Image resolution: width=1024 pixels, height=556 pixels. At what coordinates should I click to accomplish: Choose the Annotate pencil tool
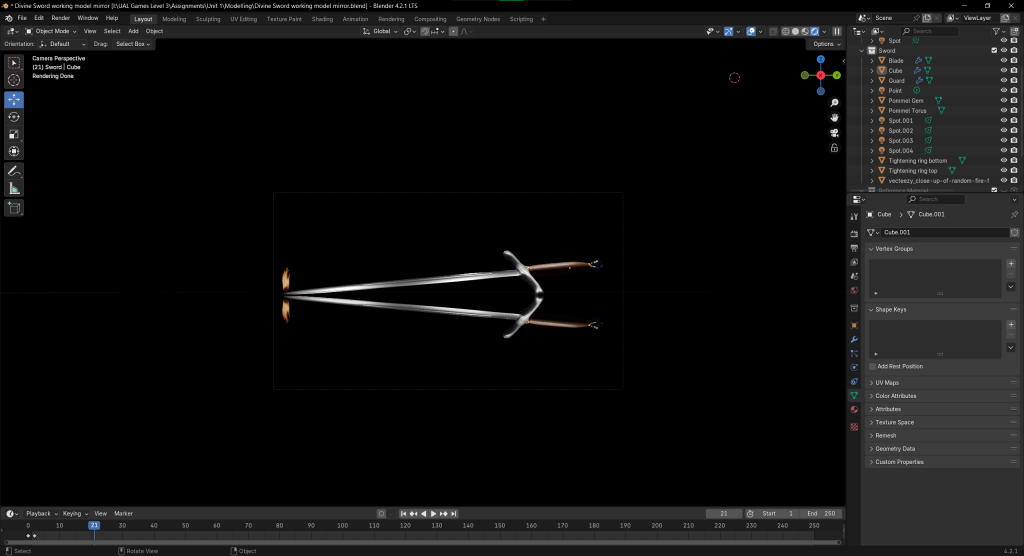pyautogui.click(x=15, y=171)
